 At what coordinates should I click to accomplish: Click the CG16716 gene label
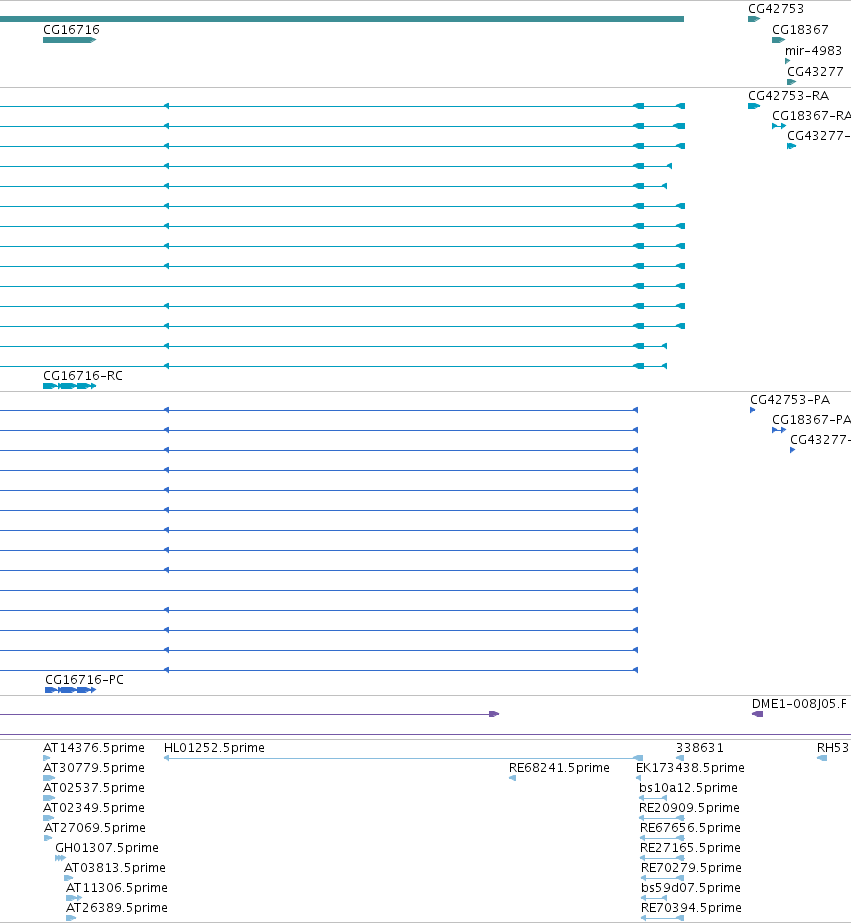click(71, 29)
